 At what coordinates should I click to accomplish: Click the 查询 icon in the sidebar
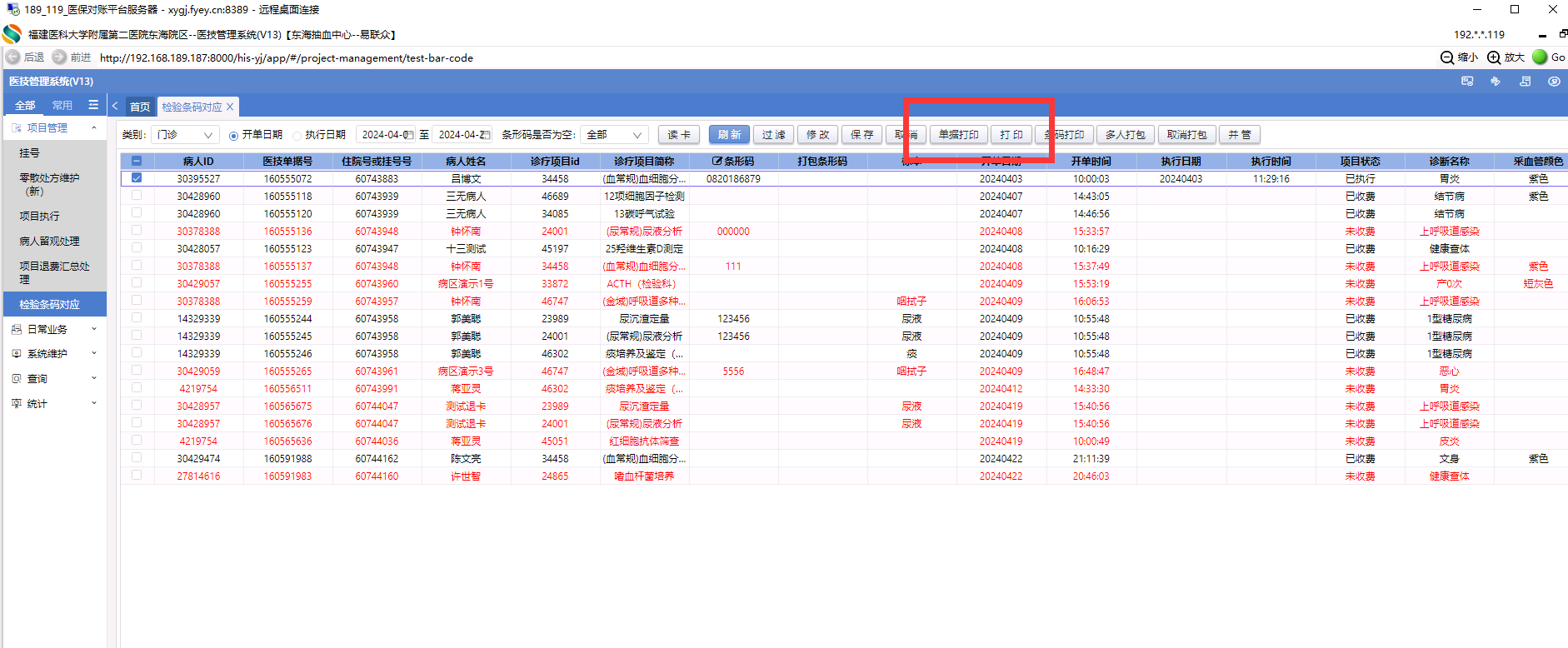tap(17, 379)
